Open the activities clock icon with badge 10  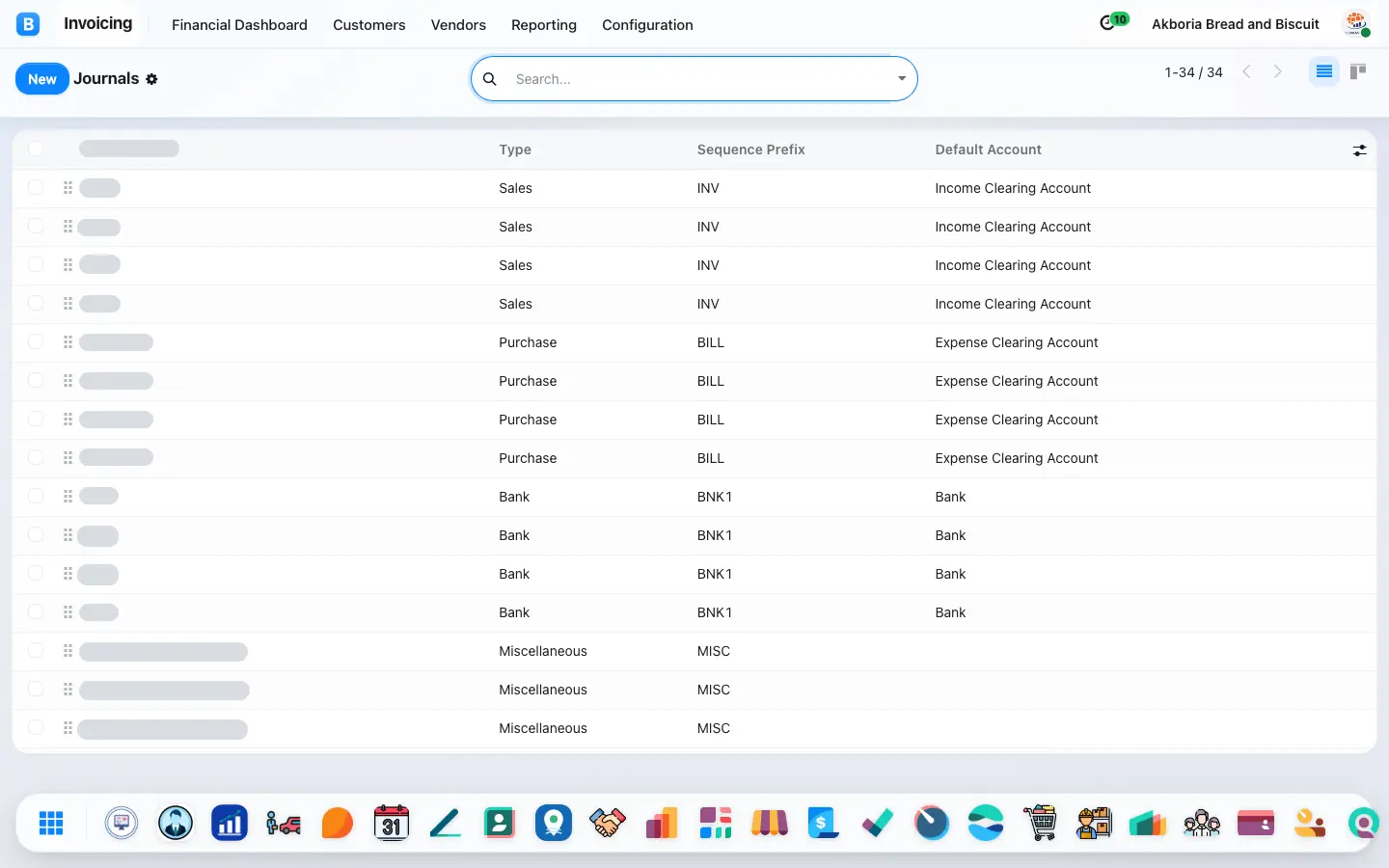1113,22
